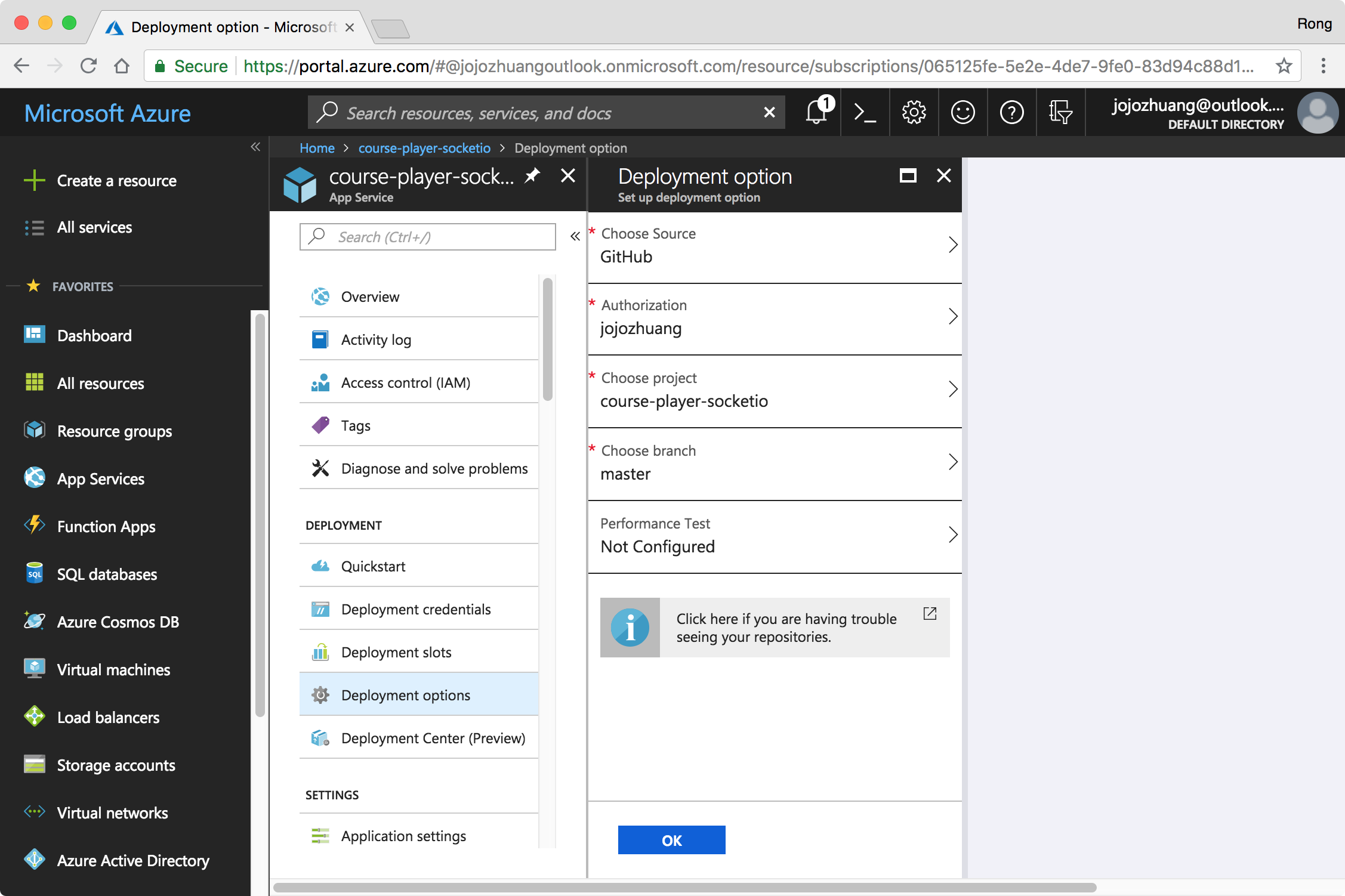Open Deployment credentials menu item
1345x896 pixels.
tap(419, 609)
